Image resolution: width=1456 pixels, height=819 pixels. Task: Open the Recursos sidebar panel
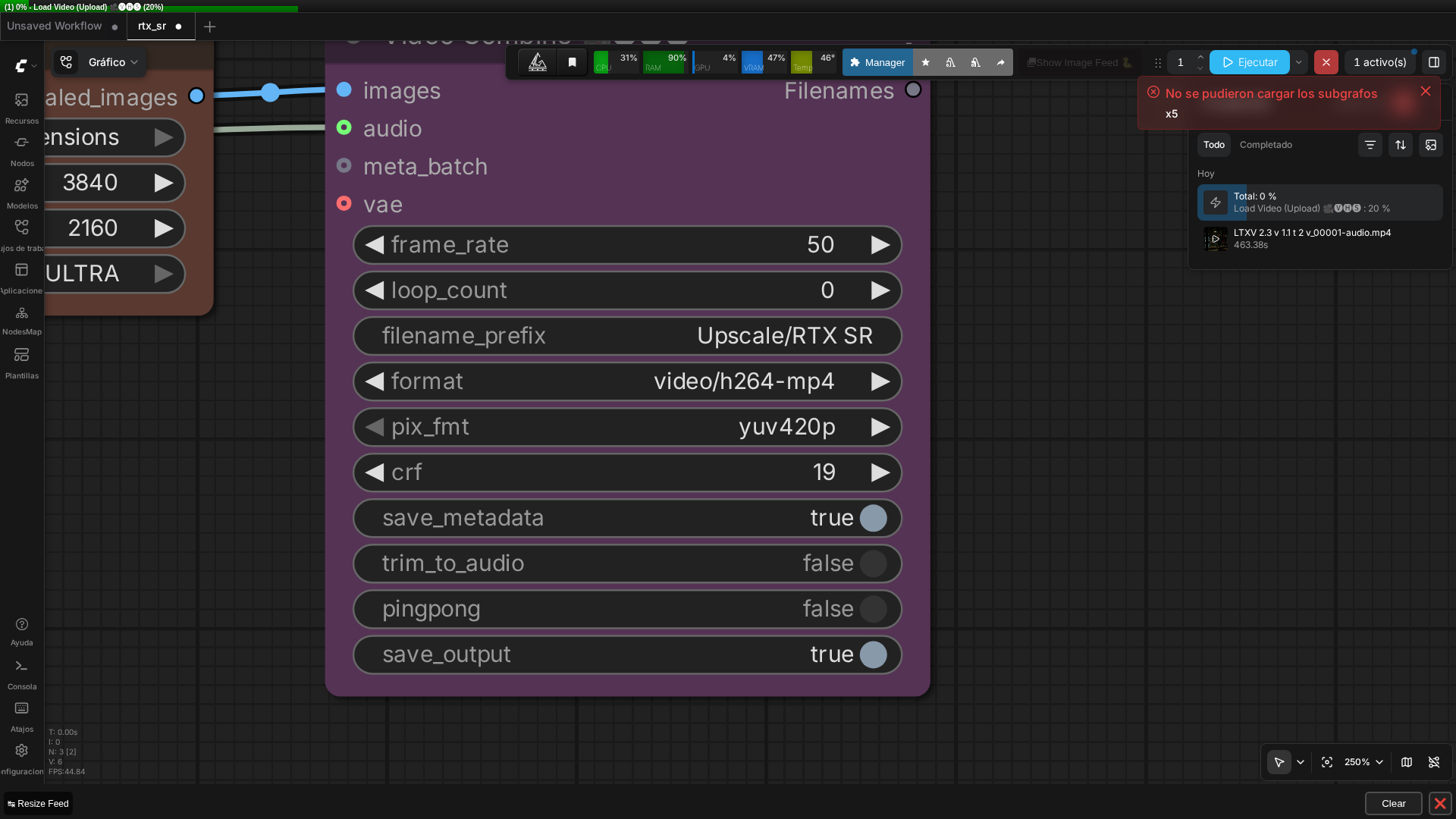click(x=21, y=107)
